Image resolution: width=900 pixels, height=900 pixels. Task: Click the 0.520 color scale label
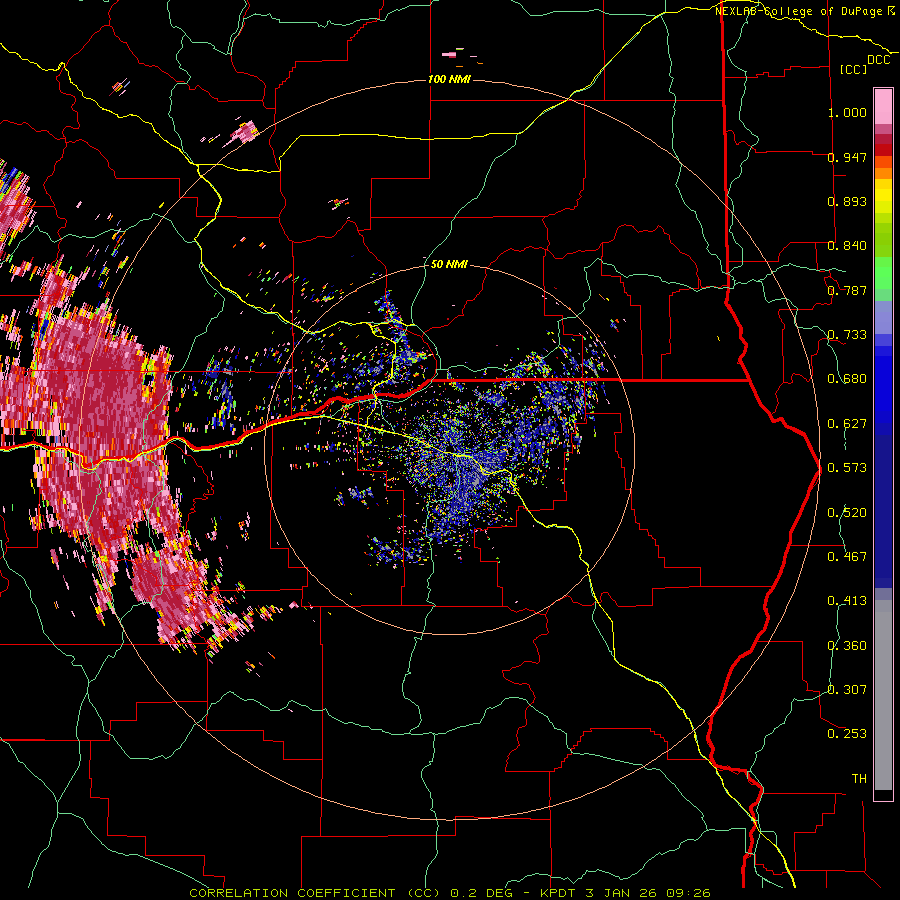coord(847,513)
